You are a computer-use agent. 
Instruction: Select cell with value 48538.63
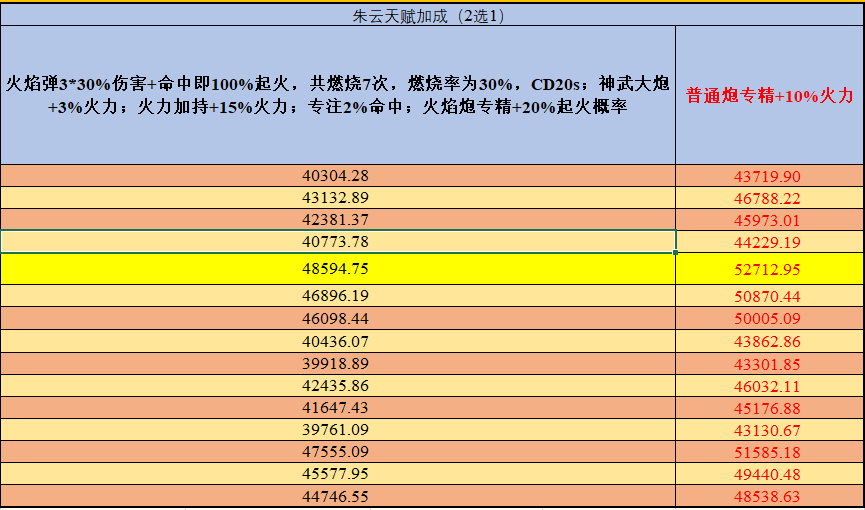[x=770, y=496]
